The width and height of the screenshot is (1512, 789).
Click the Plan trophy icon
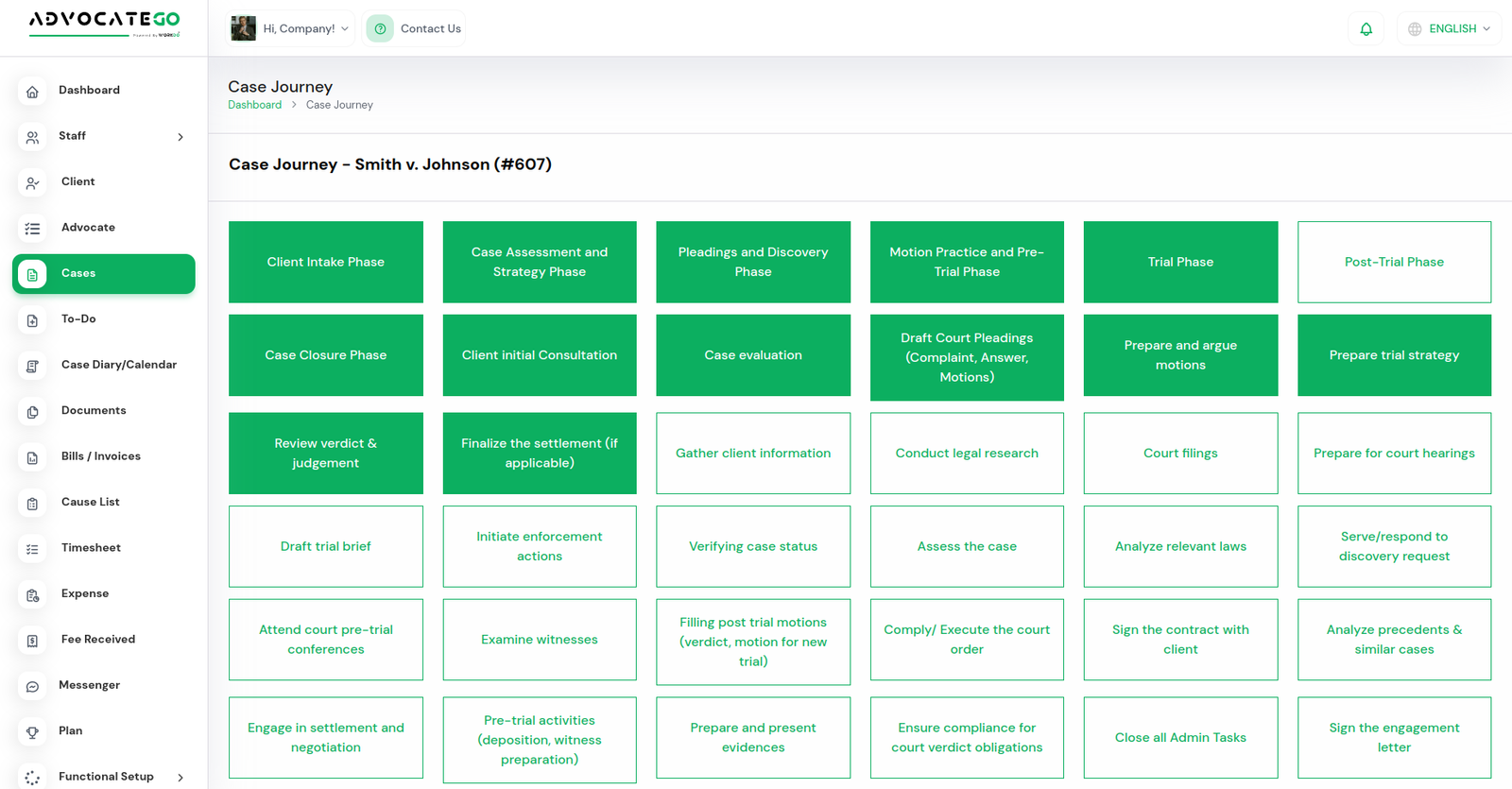(x=32, y=732)
